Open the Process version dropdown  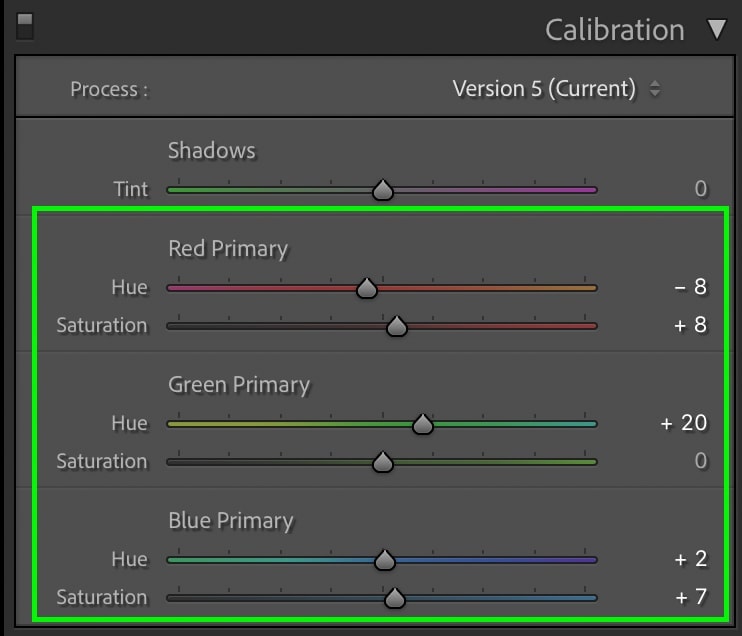pyautogui.click(x=556, y=89)
